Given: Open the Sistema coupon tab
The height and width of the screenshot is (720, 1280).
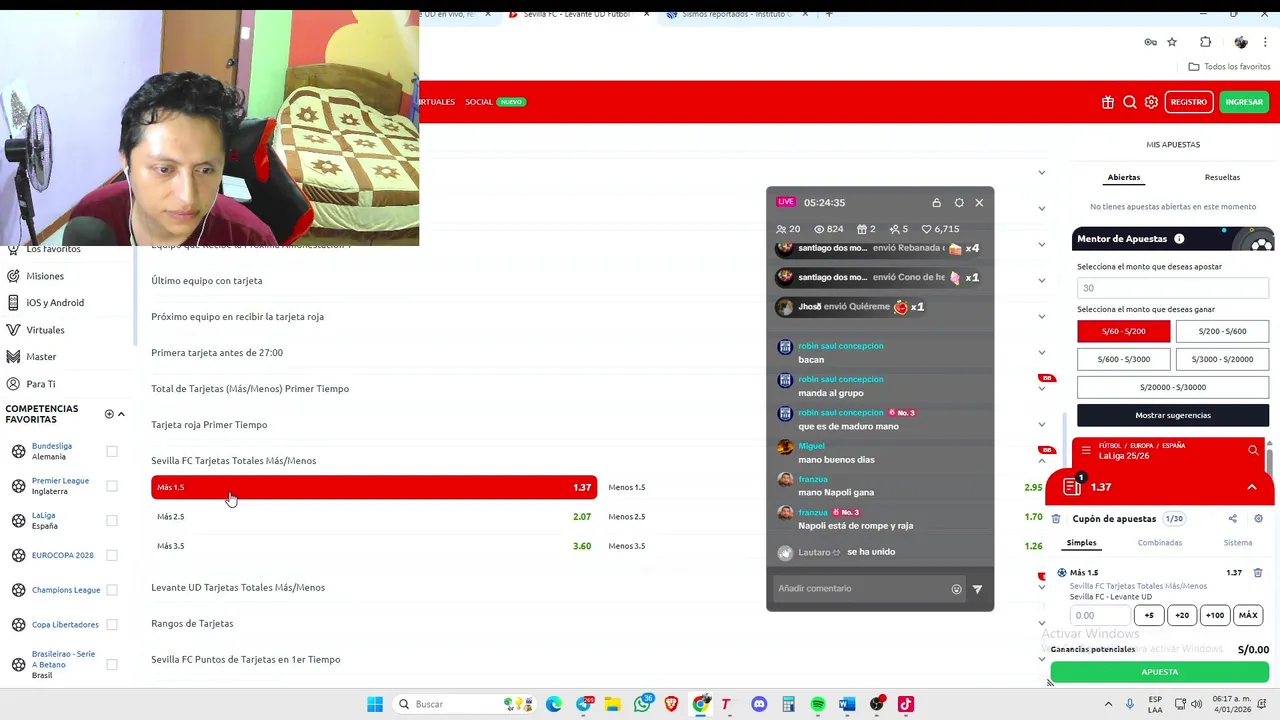Looking at the screenshot, I should point(1238,543).
